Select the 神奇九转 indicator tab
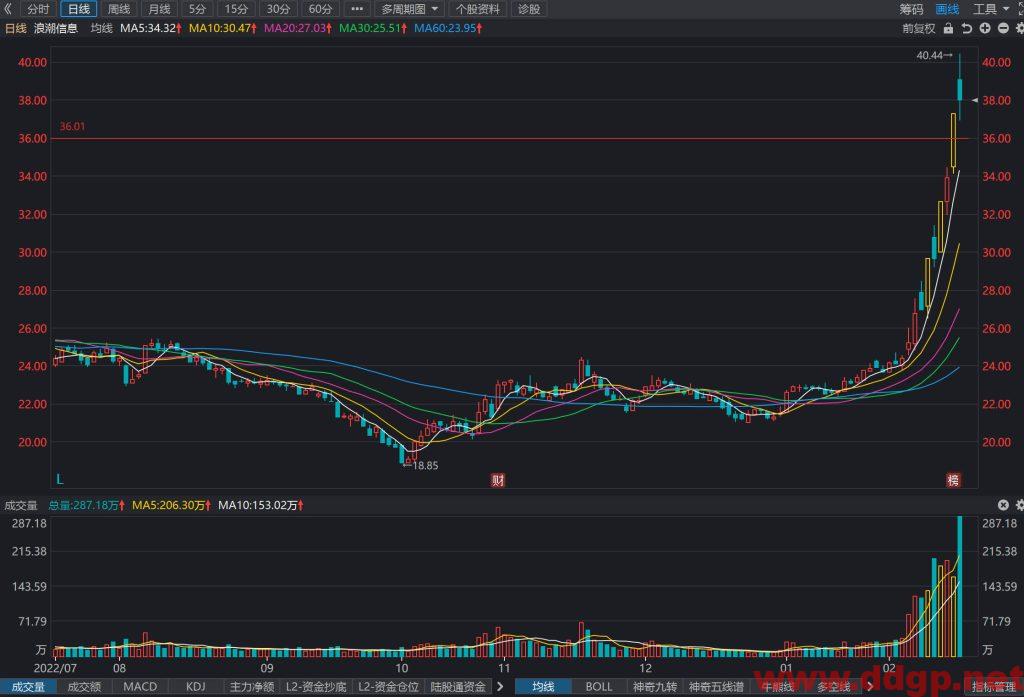Viewport: 1024px width, 697px height. [x=655, y=687]
